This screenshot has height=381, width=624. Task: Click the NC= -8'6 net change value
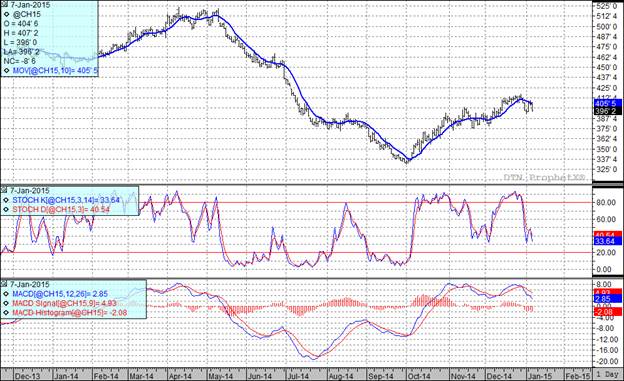20,61
